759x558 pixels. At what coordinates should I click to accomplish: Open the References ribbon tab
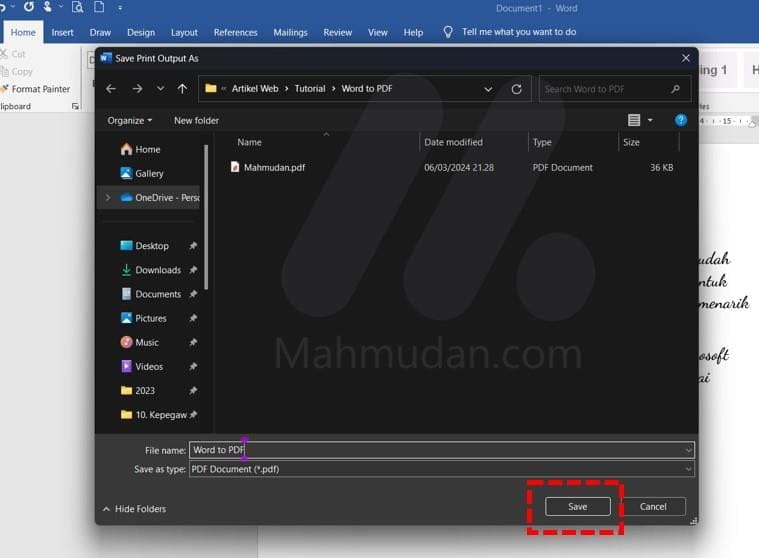pyautogui.click(x=235, y=32)
